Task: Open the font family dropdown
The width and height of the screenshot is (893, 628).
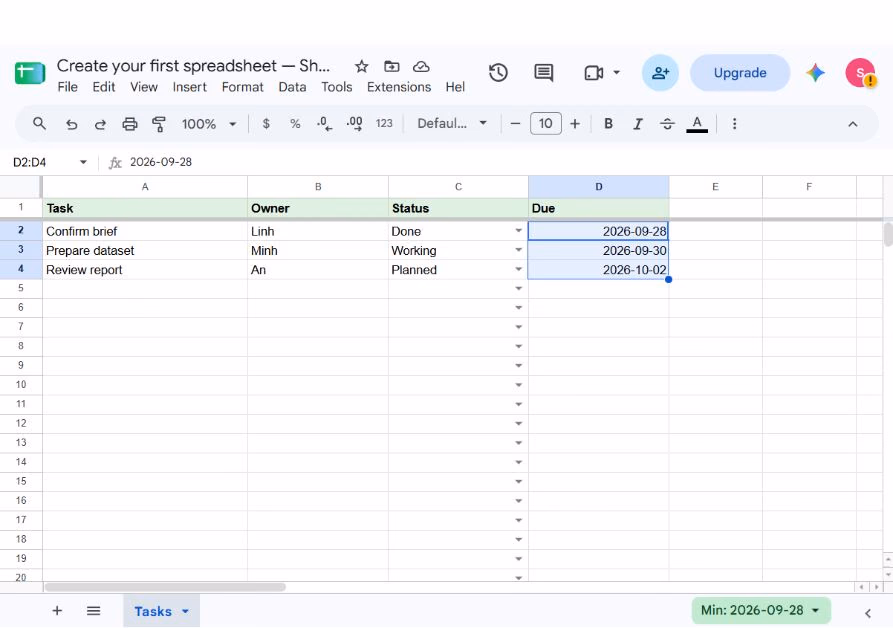Action: point(452,124)
